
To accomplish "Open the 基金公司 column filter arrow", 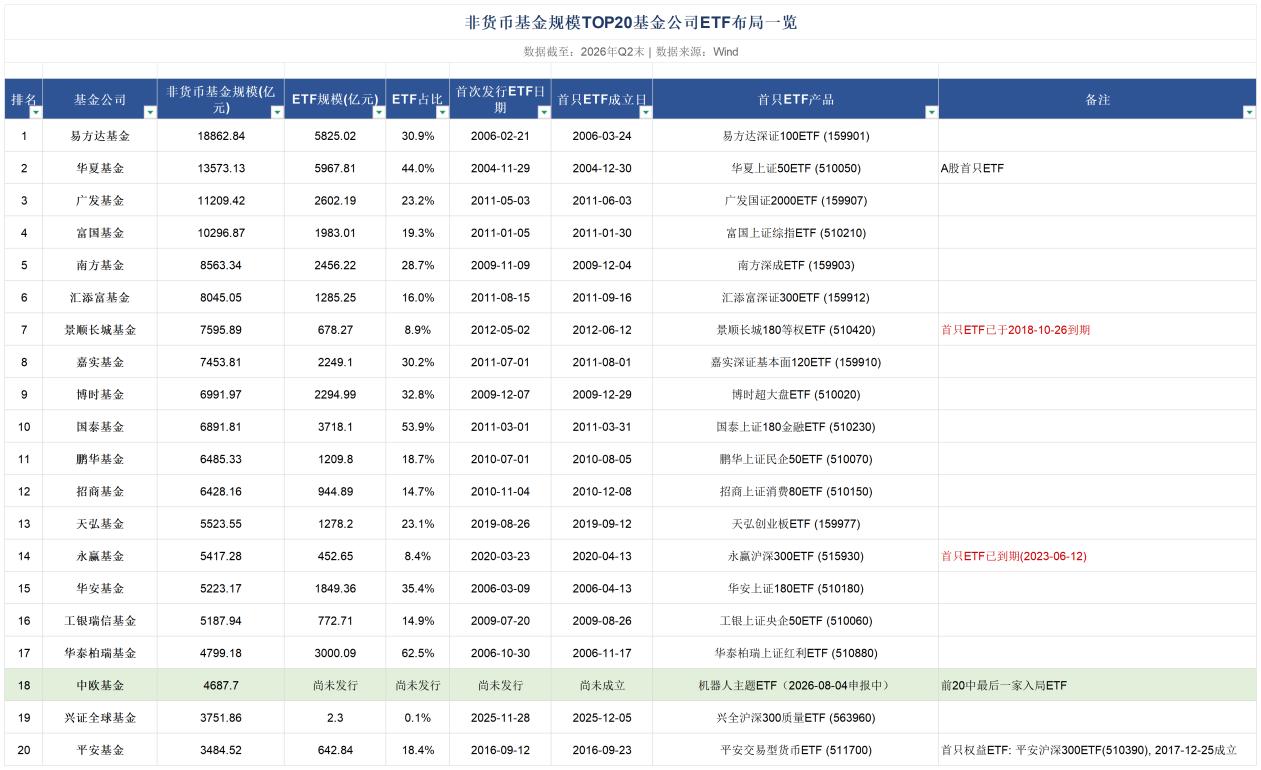I will coord(150,113).
